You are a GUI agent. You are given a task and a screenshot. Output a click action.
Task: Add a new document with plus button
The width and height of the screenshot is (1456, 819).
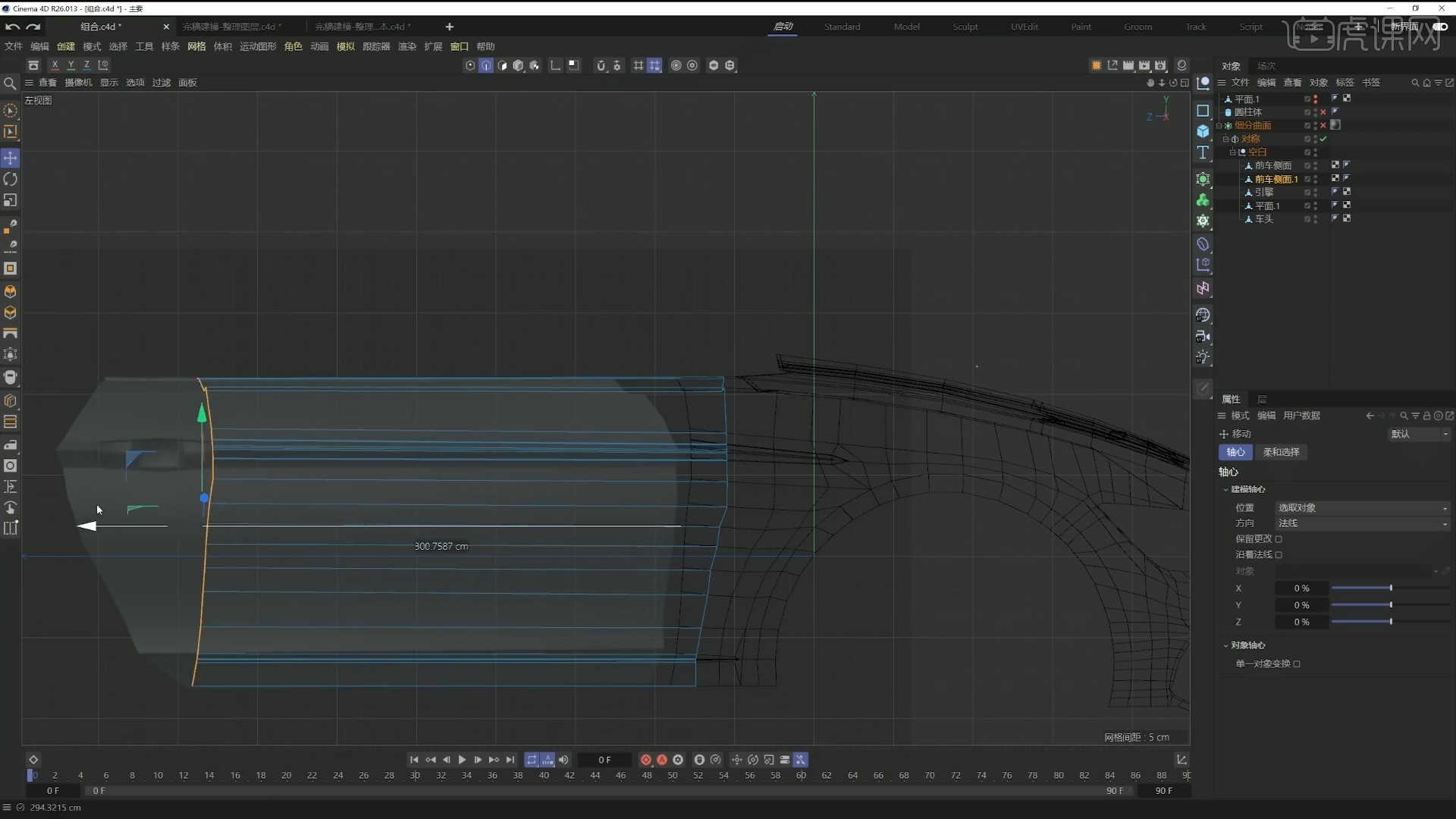[449, 27]
